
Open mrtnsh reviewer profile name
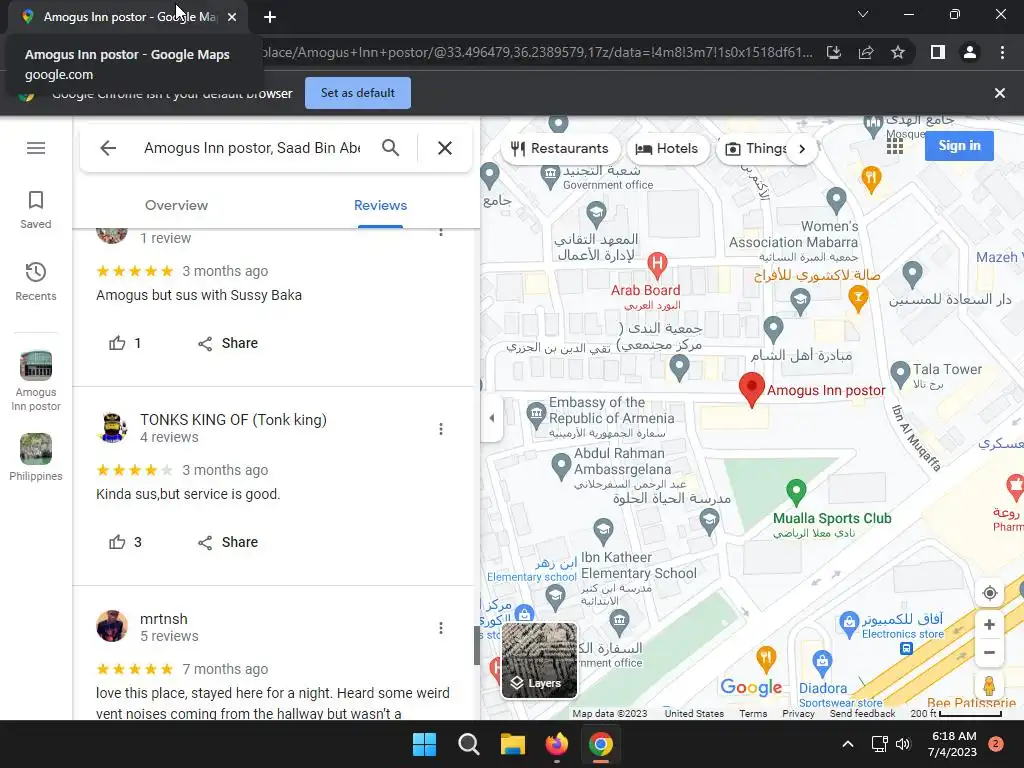pos(163,619)
